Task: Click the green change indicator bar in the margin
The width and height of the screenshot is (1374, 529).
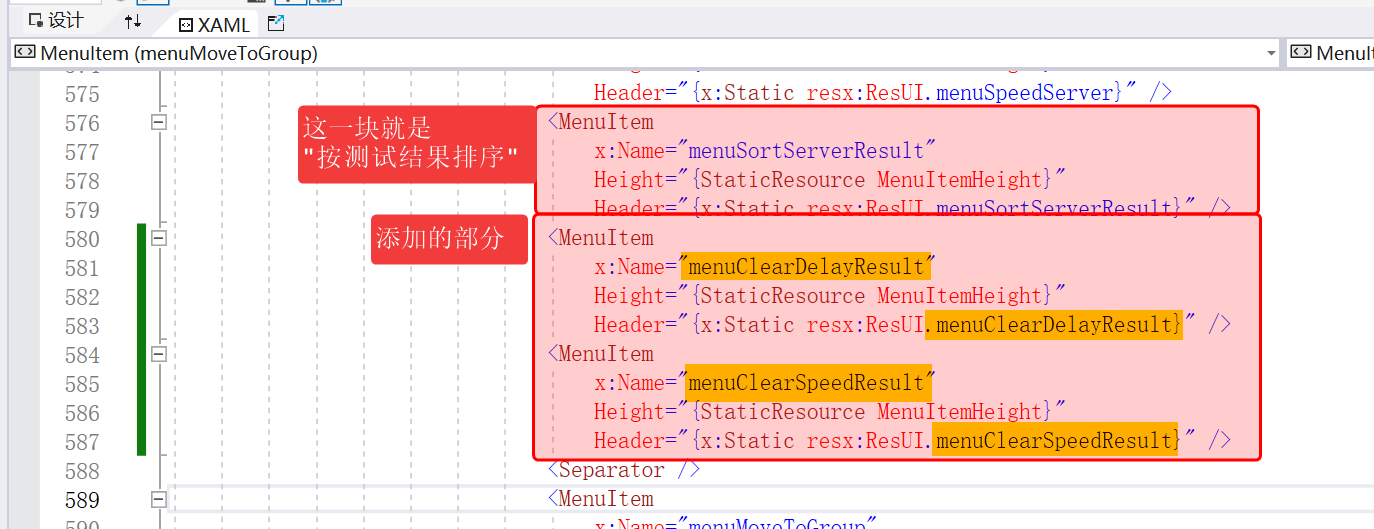Action: (141, 340)
